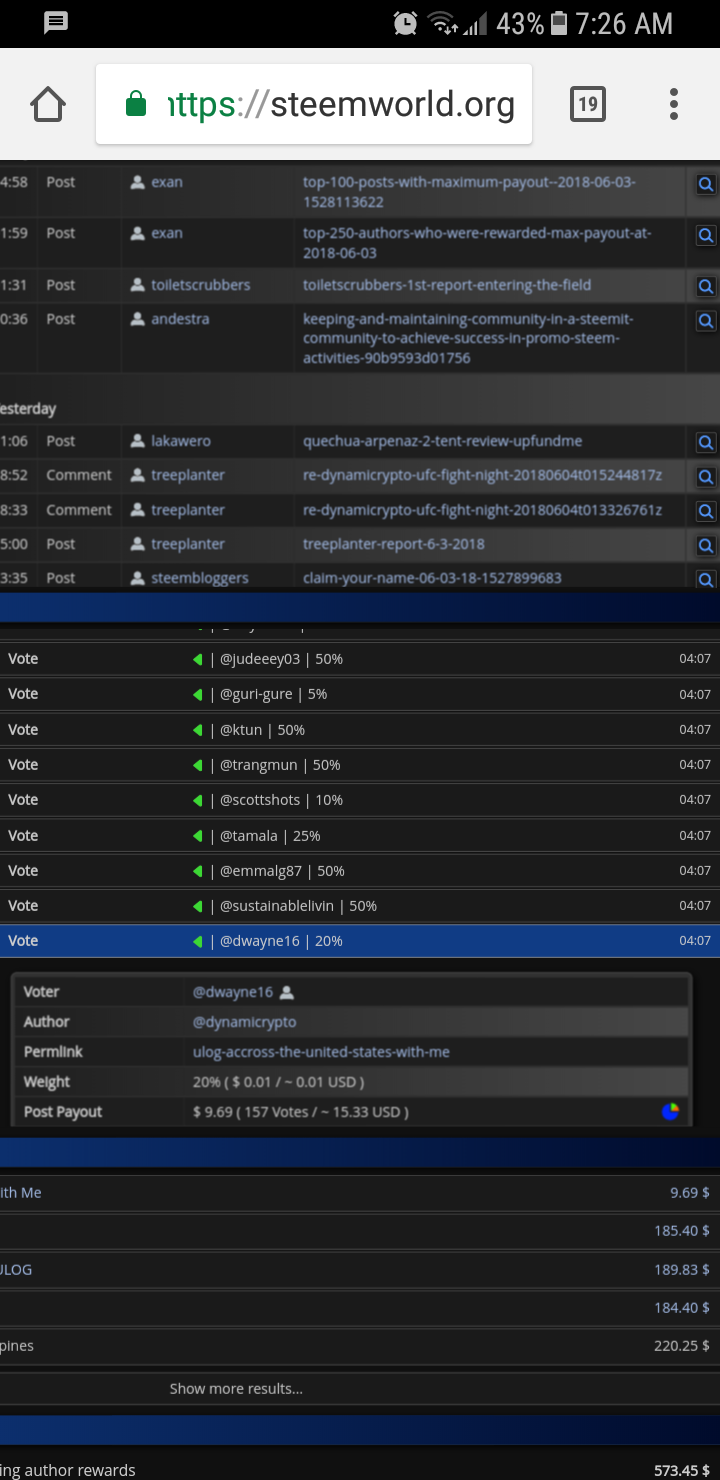Expand the @emmalg87 50% vote row
The image size is (720, 1480).
(360, 871)
